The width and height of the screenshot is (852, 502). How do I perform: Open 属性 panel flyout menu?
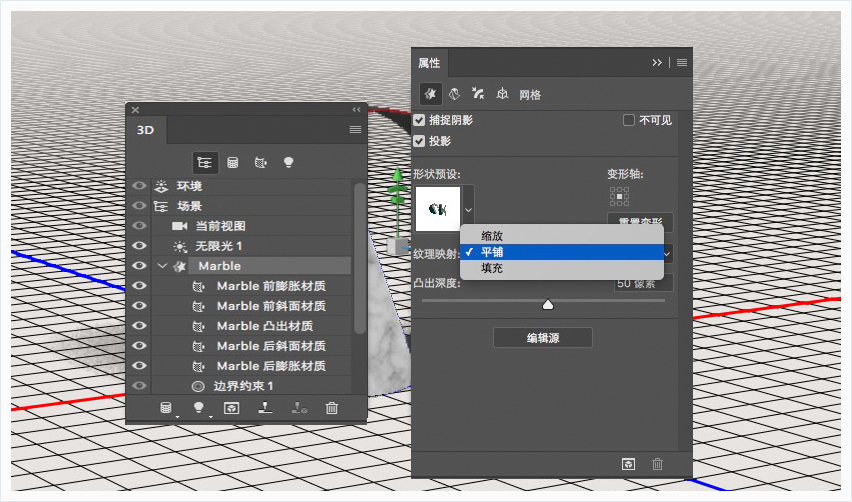pyautogui.click(x=682, y=62)
